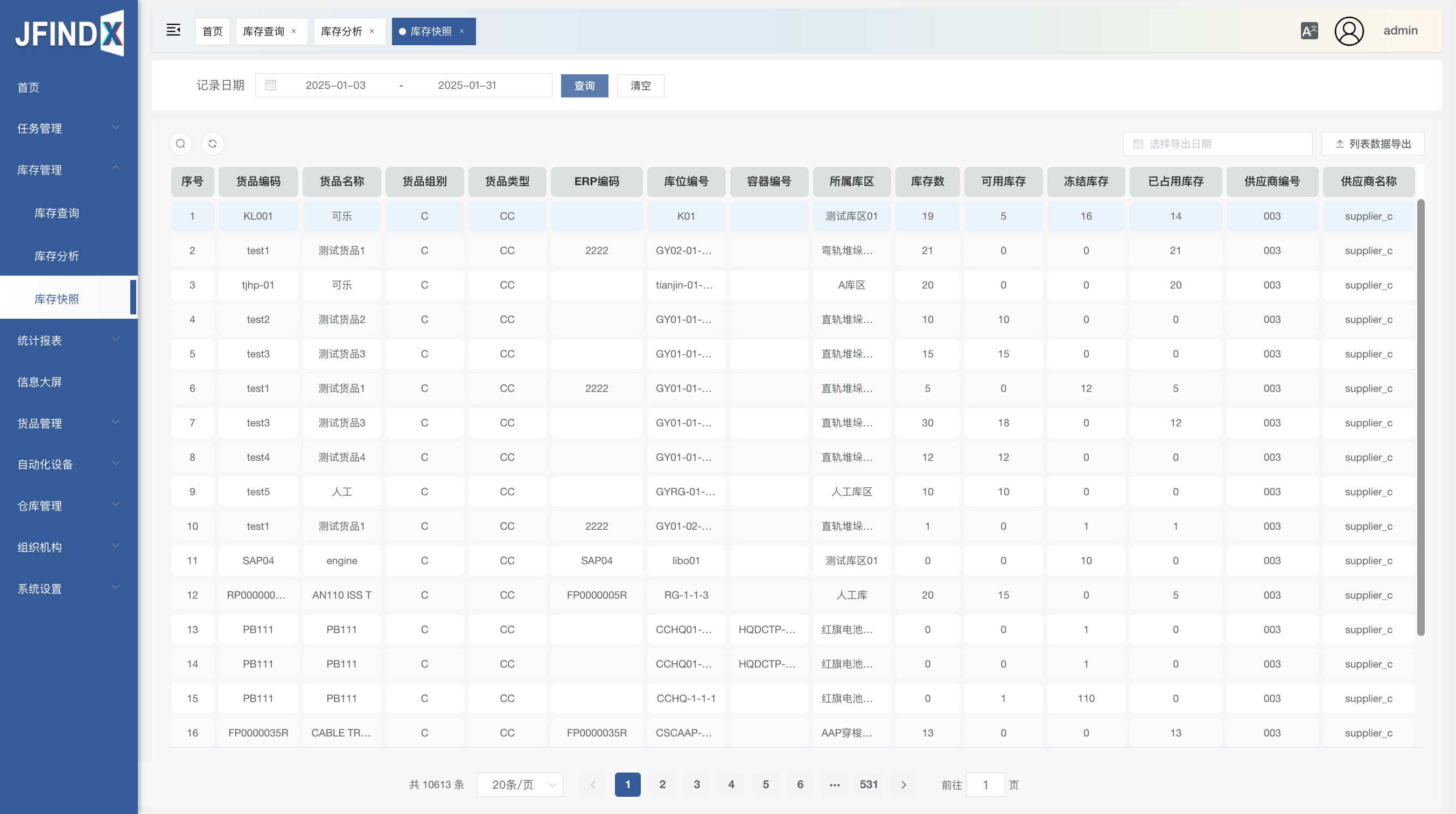Screen dimensions: 1456x814
Task: Collapse the sidebar with hamburger icon
Action: (x=173, y=31)
